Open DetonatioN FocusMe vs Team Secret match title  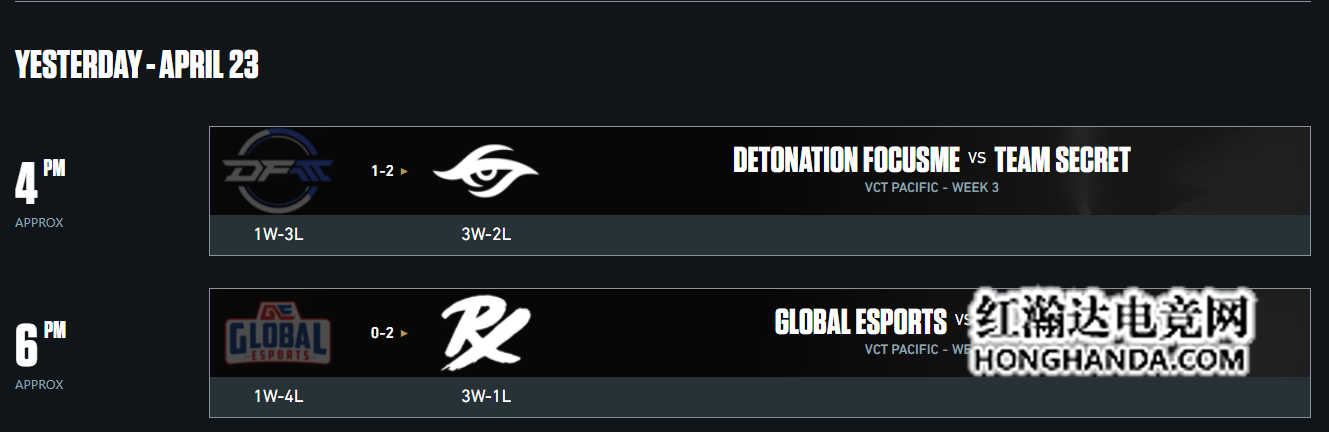click(x=932, y=160)
